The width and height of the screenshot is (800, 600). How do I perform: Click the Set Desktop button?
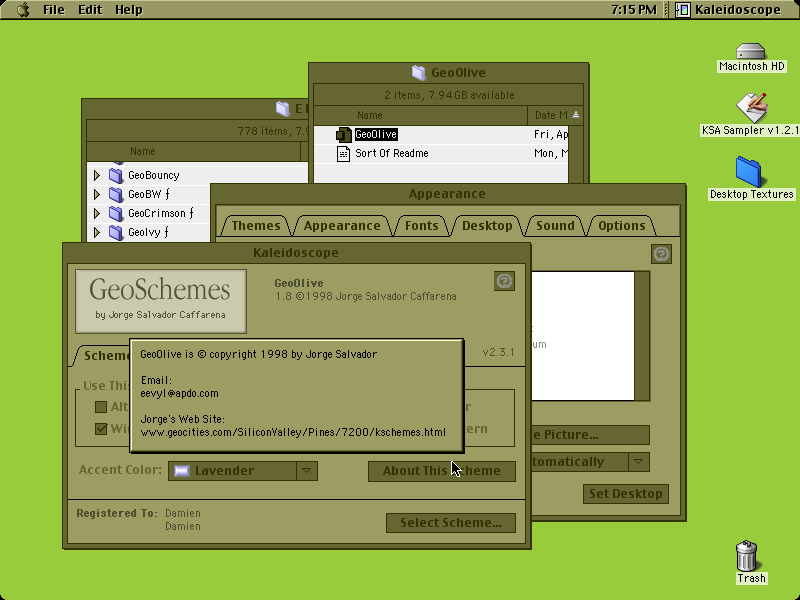pyautogui.click(x=626, y=494)
